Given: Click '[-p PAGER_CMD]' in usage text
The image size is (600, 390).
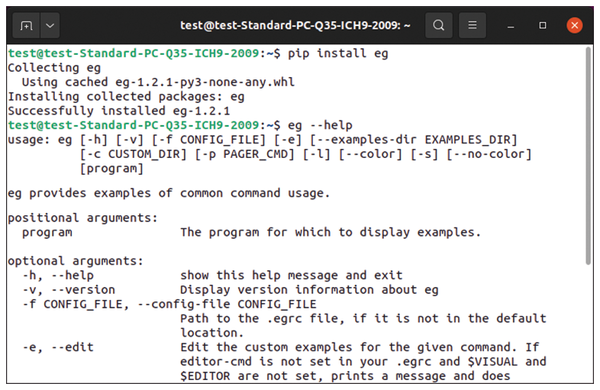Looking at the screenshot, I should 245,154.
